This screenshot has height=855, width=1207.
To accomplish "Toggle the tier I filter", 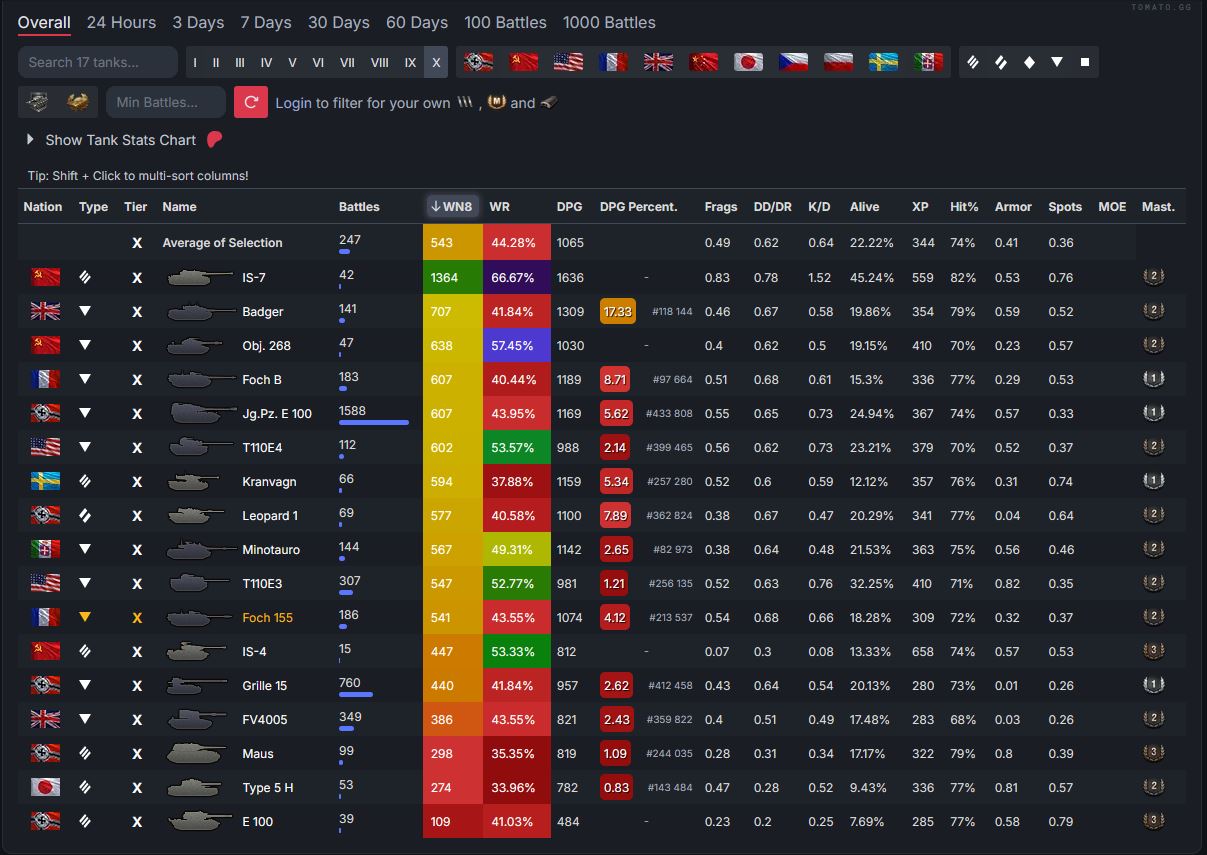I will pyautogui.click(x=195, y=62).
